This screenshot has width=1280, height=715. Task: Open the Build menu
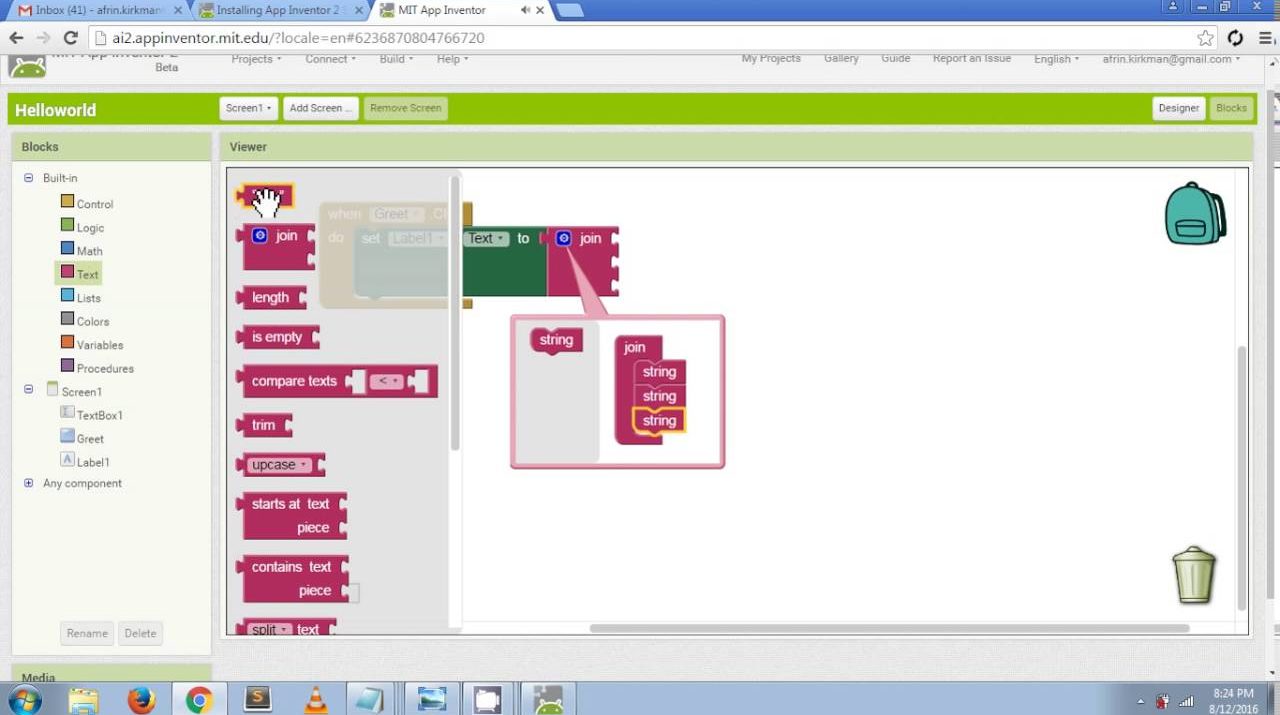(396, 59)
